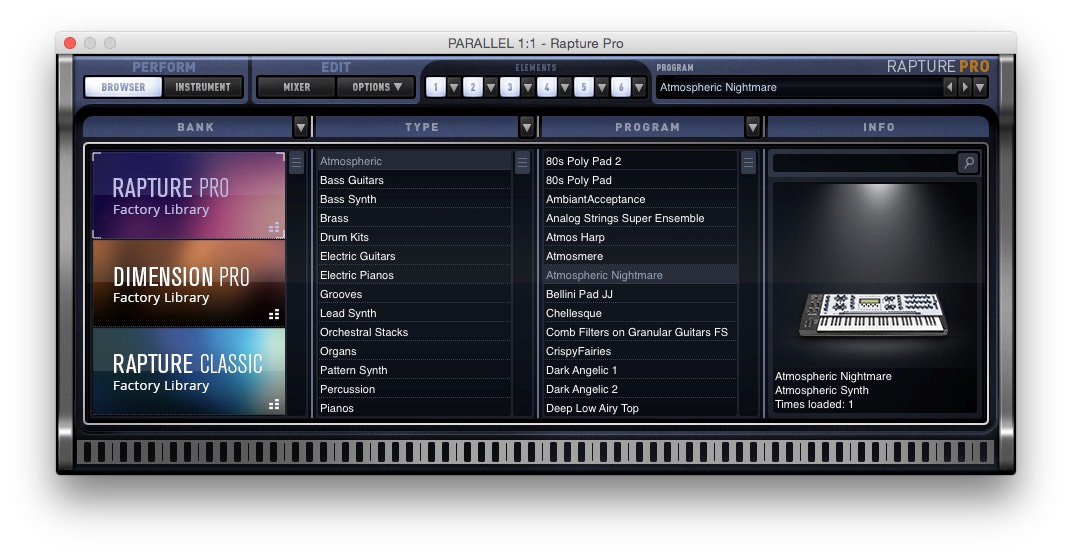Image resolution: width=1072 pixels, height=555 pixels.
Task: Open the dropdown arrow for element 3
Action: tap(528, 87)
